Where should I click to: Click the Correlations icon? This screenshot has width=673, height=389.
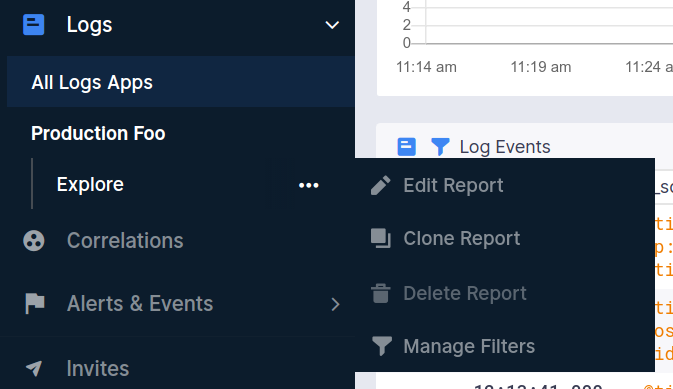(x=33, y=240)
